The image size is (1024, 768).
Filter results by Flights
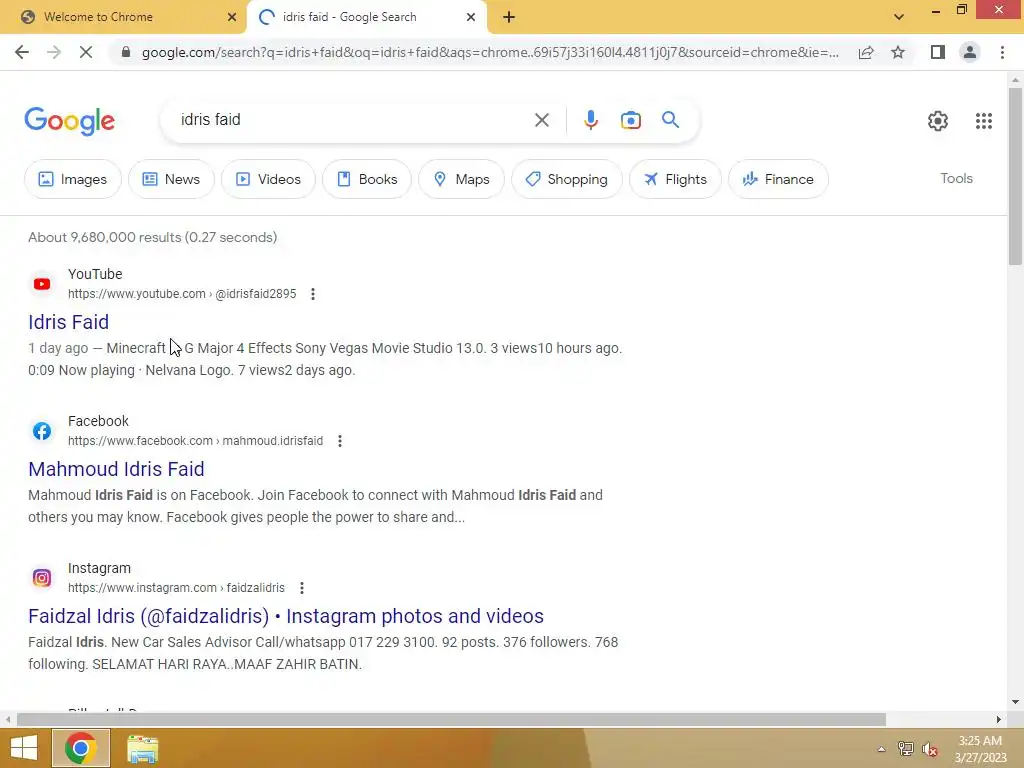pos(675,179)
